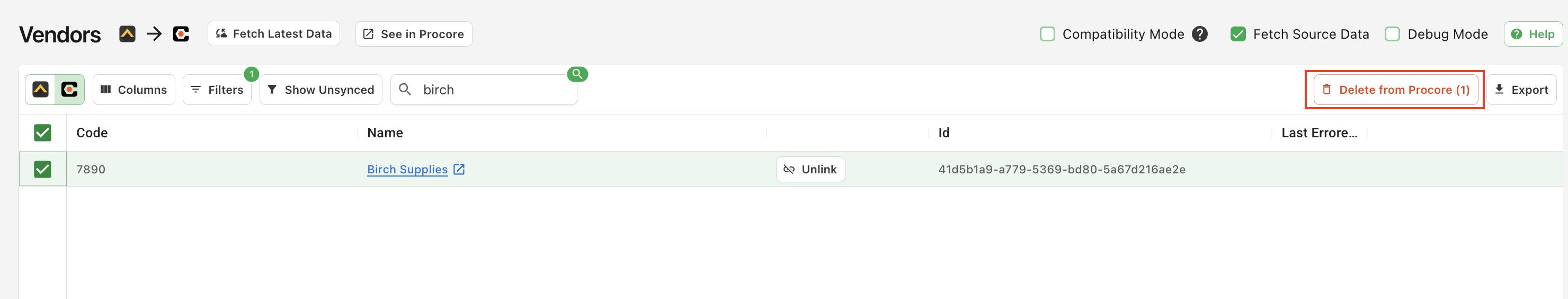Deselect the Birch Supplies row checkbox

coord(42,169)
